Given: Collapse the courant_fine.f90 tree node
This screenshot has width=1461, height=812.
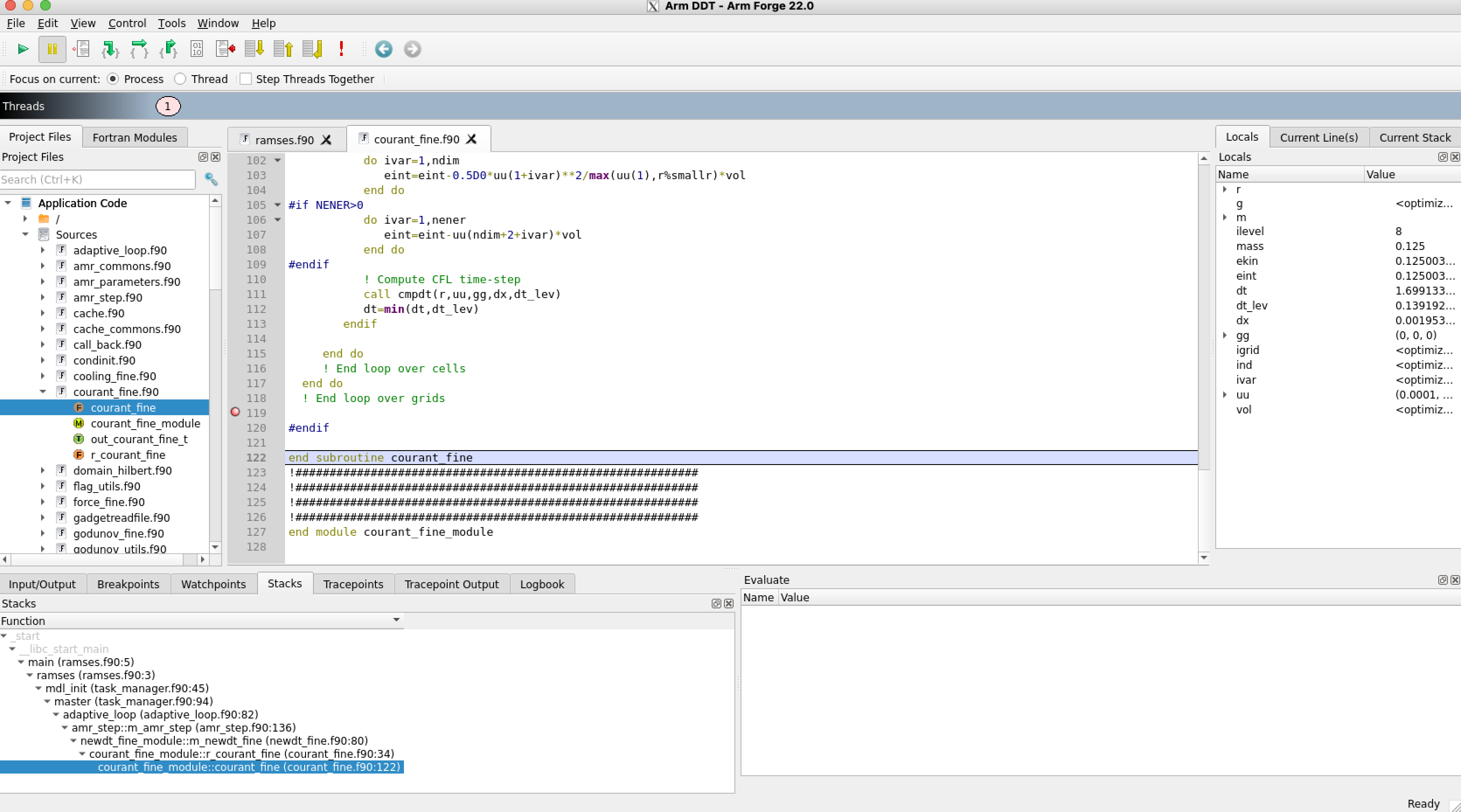Looking at the screenshot, I should 42,392.
